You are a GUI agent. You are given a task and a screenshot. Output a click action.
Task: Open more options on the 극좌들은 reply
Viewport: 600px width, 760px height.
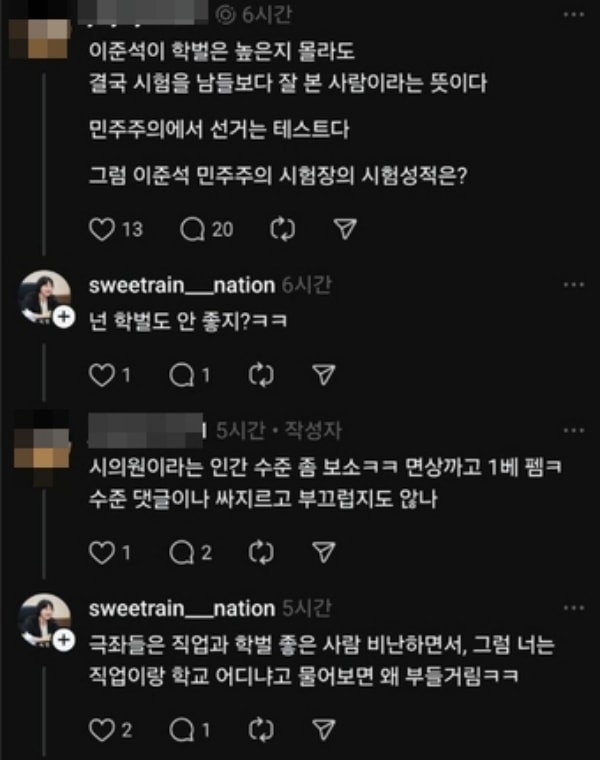coord(574,608)
